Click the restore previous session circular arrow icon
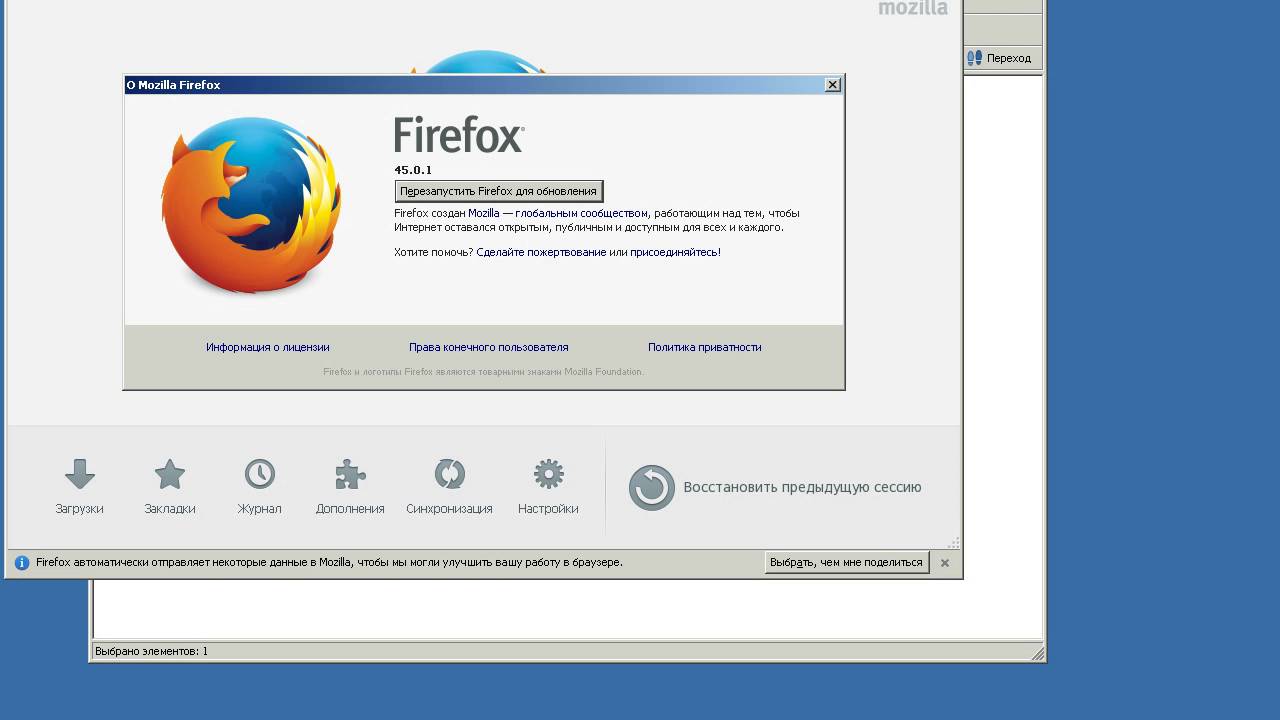Image resolution: width=1280 pixels, height=720 pixels. click(651, 488)
